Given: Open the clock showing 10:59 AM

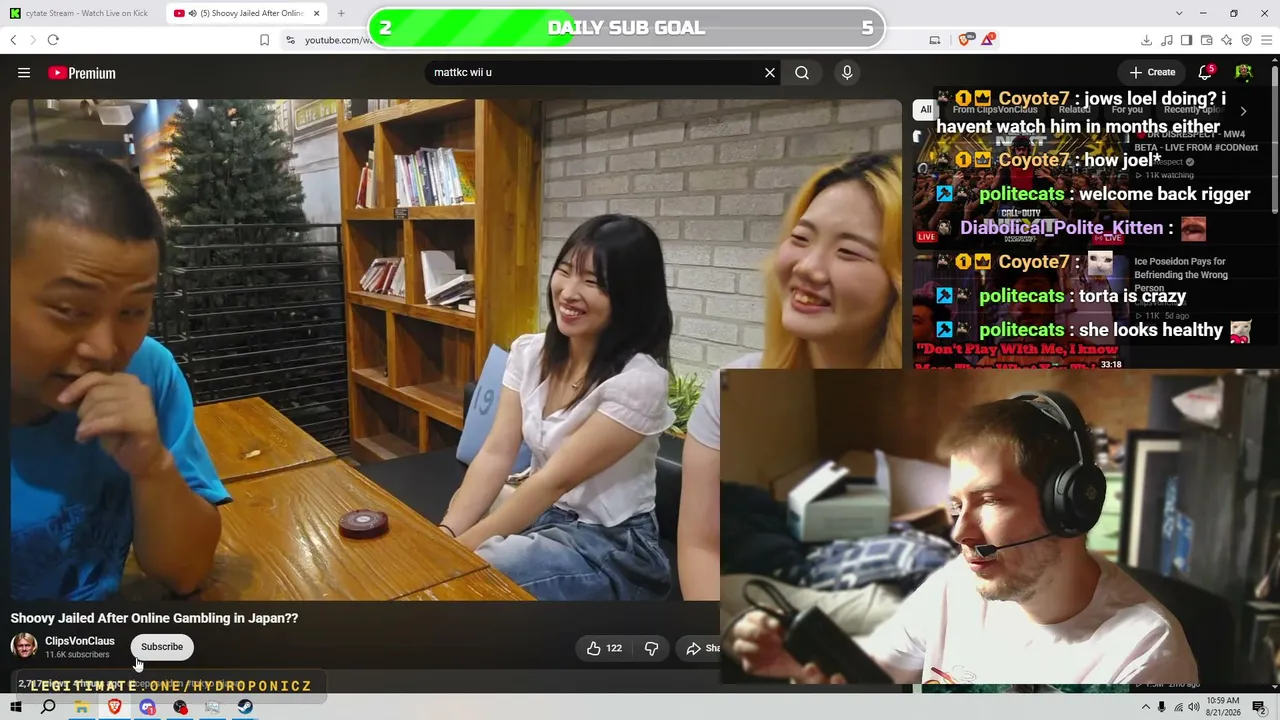Looking at the screenshot, I should click(1223, 706).
